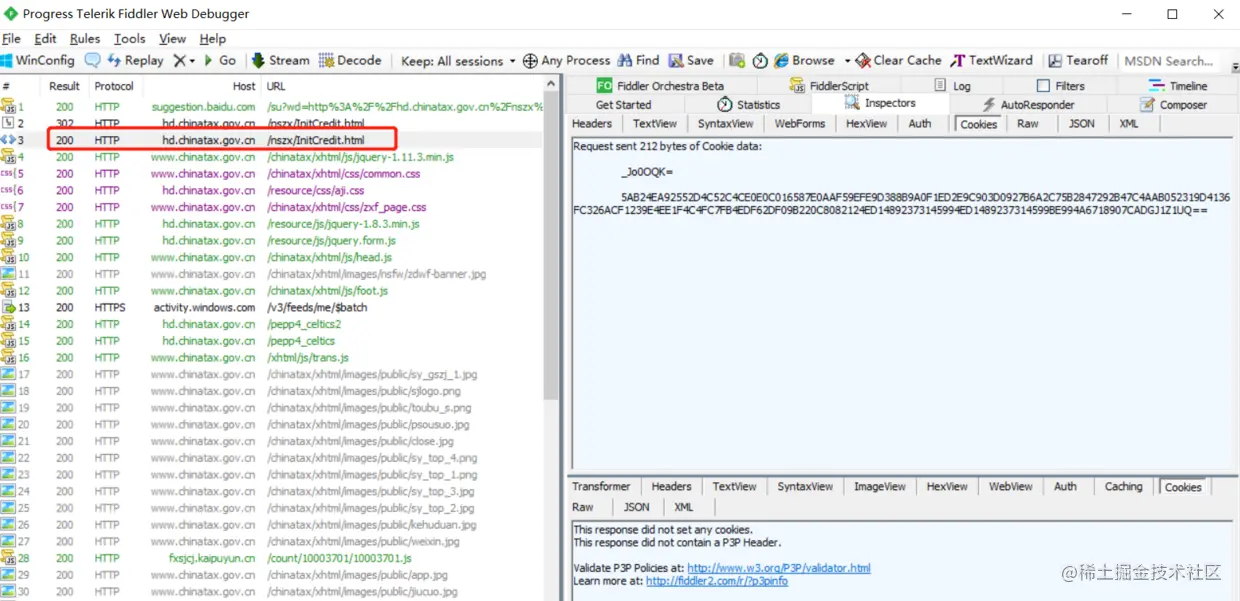1240x601 pixels.
Task: Sort sessions by Result column header
Action: [x=64, y=86]
